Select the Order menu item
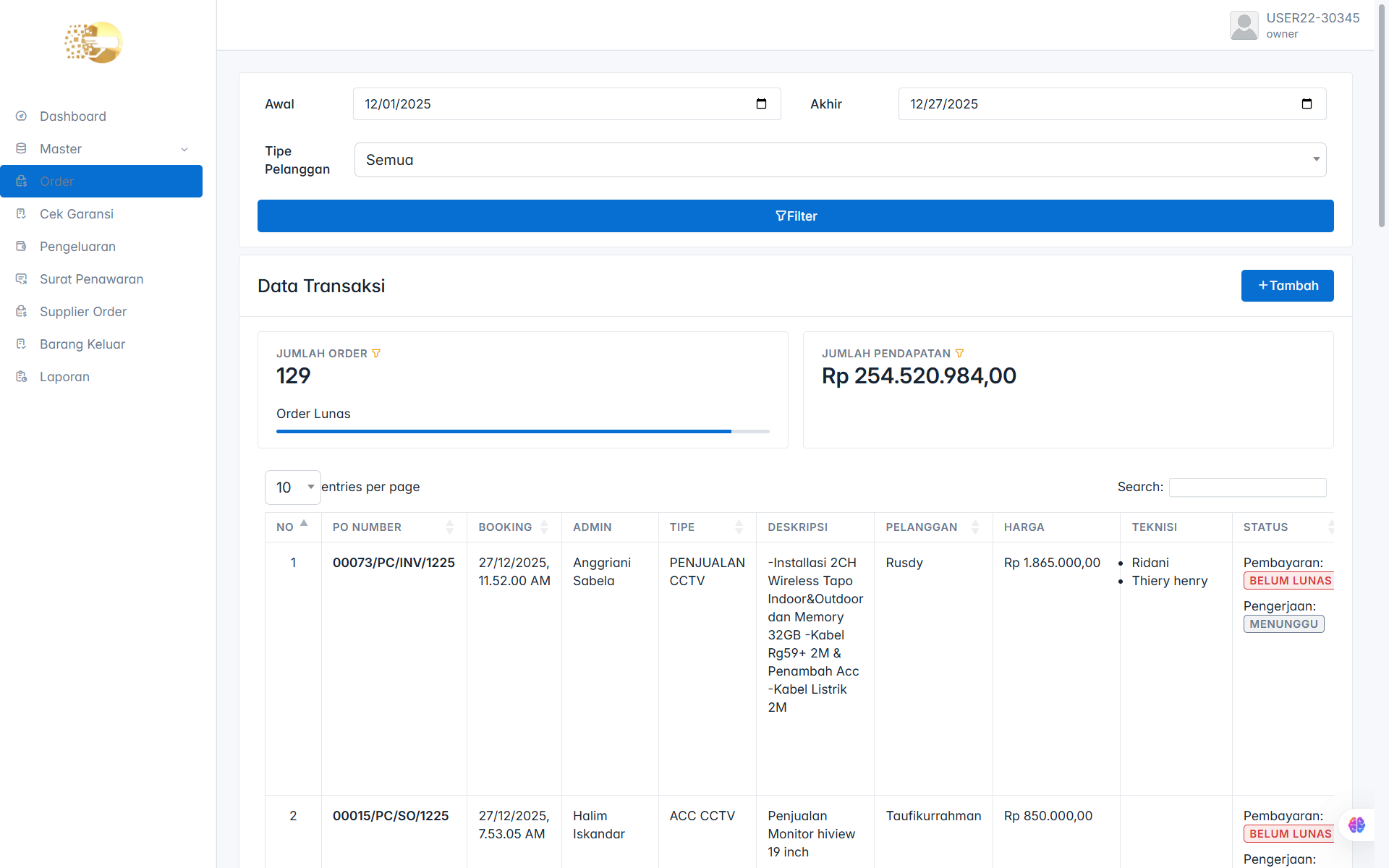This screenshot has height=868, width=1389. 58,181
